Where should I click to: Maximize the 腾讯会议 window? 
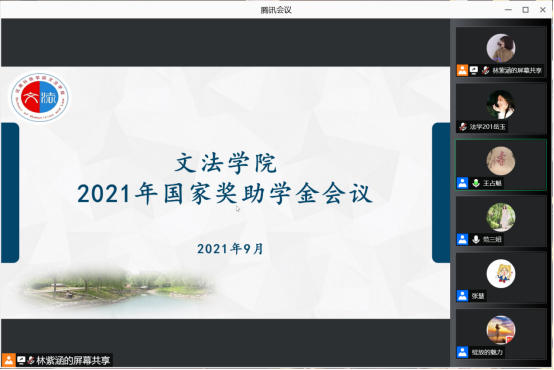526,10
